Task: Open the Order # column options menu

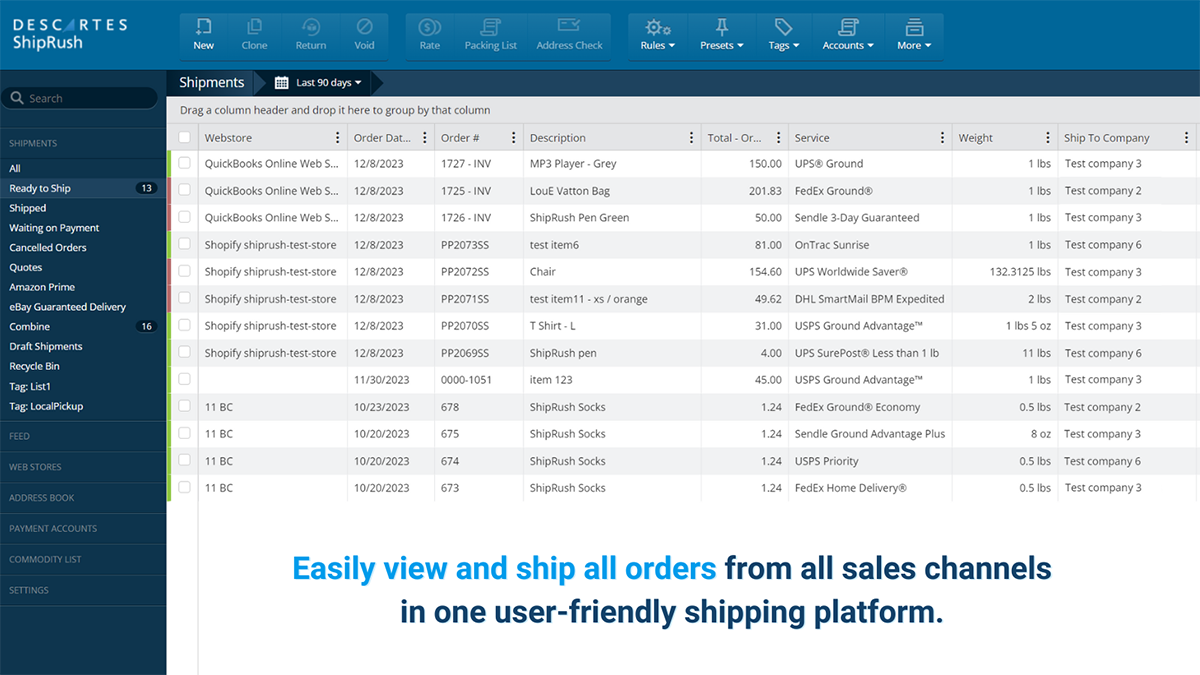Action: tap(514, 137)
